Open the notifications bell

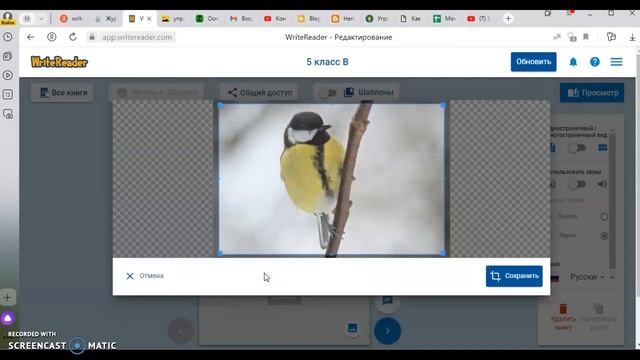tap(573, 62)
